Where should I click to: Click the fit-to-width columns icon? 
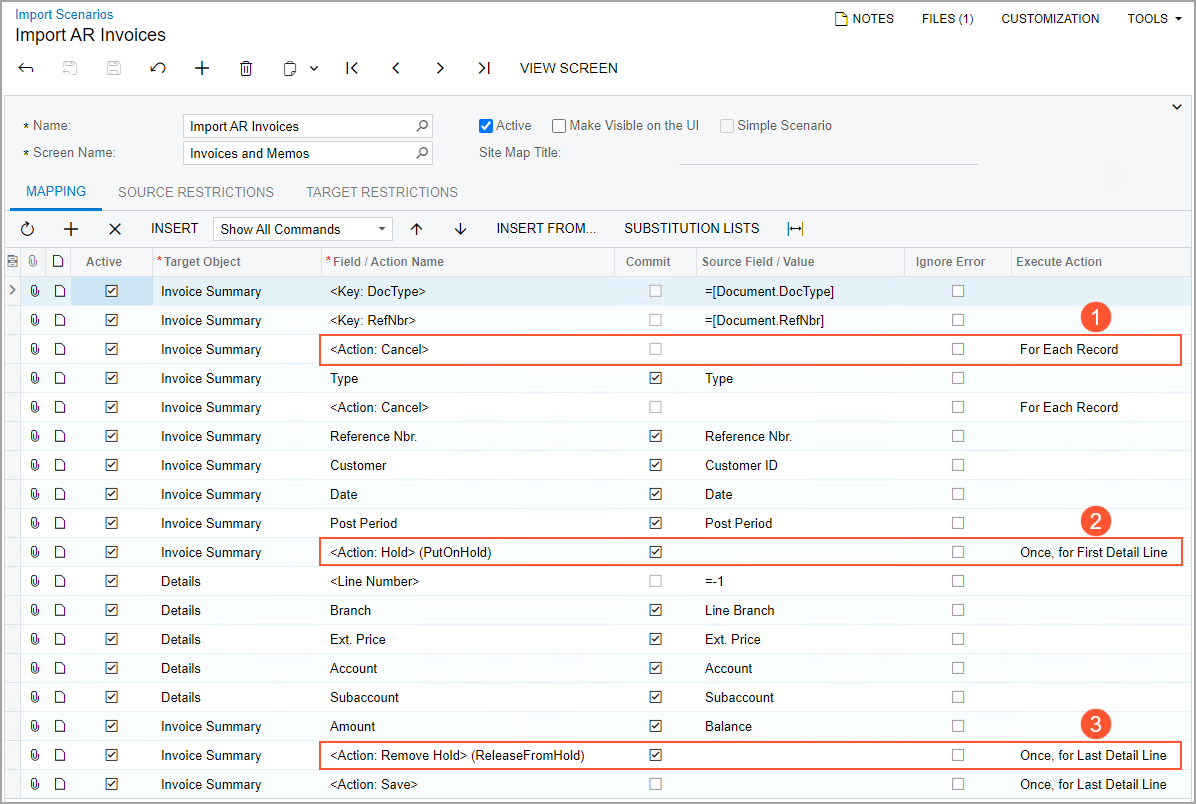click(x=795, y=229)
